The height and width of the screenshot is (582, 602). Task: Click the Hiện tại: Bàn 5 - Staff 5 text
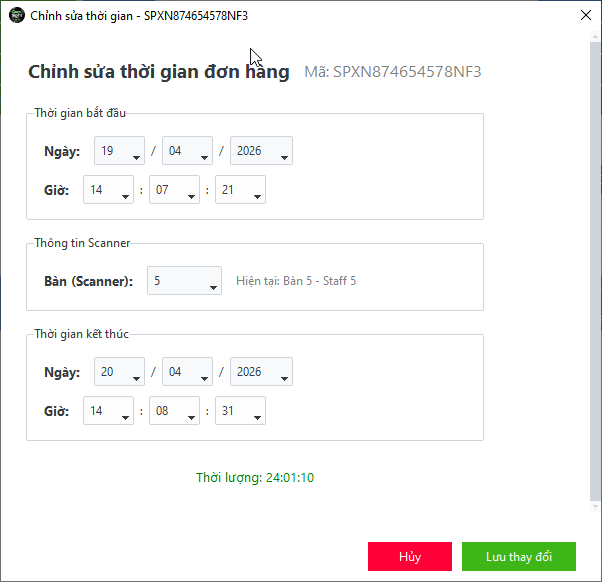tap(296, 281)
